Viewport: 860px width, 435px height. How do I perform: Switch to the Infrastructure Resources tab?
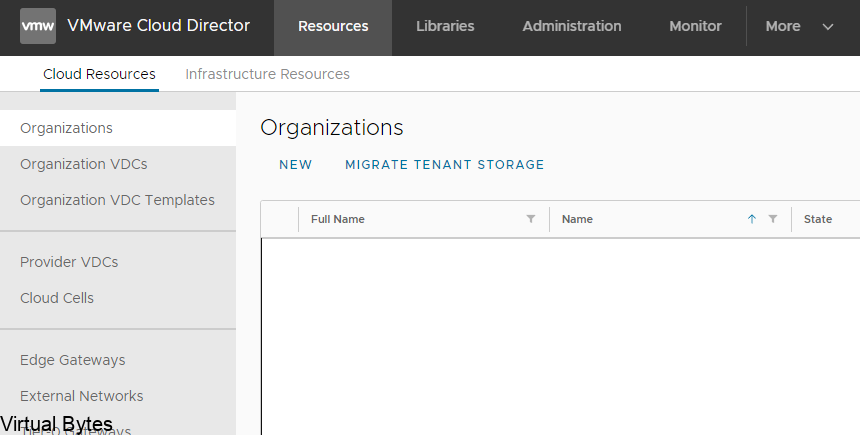[267, 74]
